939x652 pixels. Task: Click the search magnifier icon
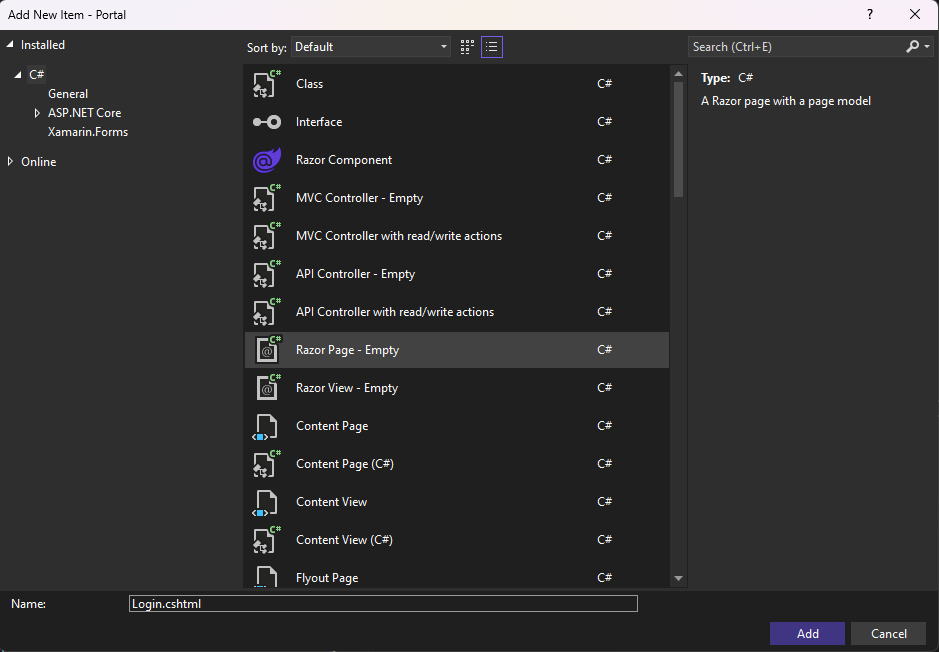pos(912,47)
